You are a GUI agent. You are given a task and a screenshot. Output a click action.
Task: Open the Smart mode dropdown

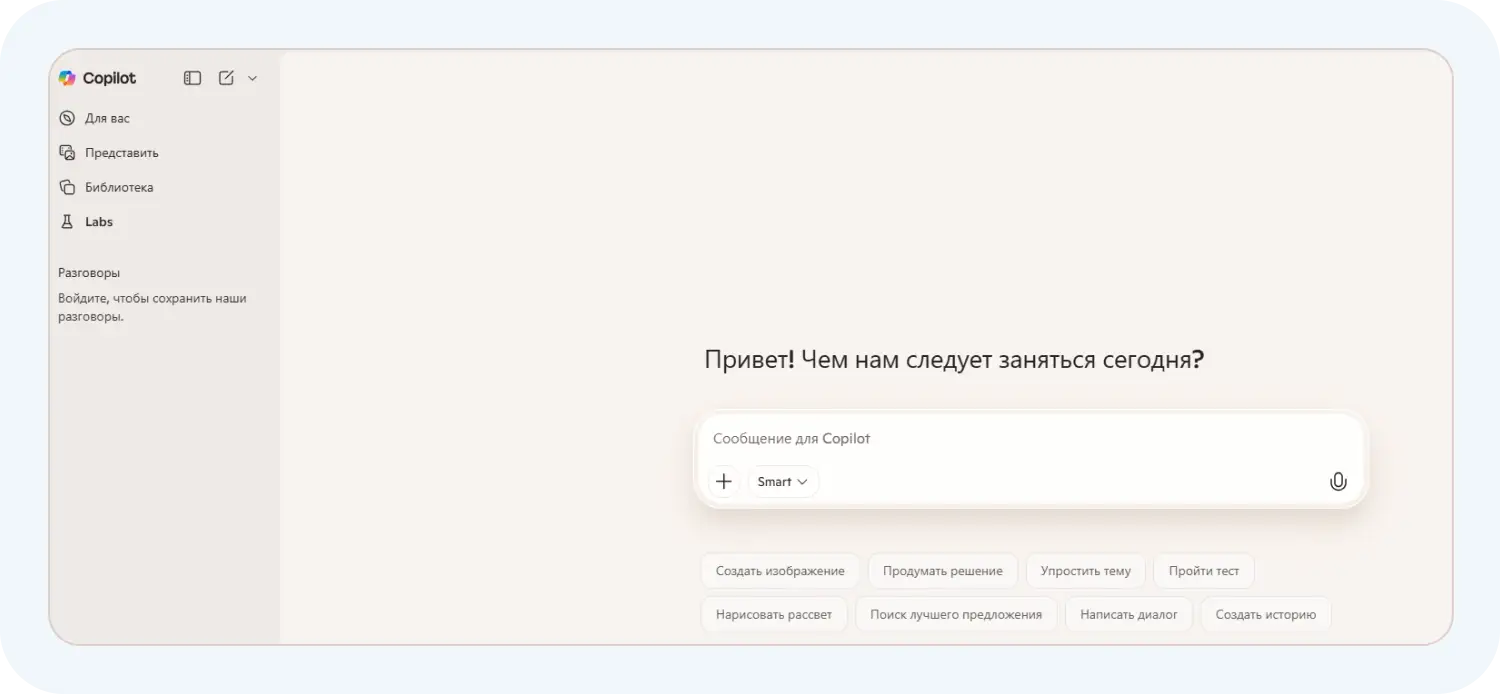(x=782, y=481)
